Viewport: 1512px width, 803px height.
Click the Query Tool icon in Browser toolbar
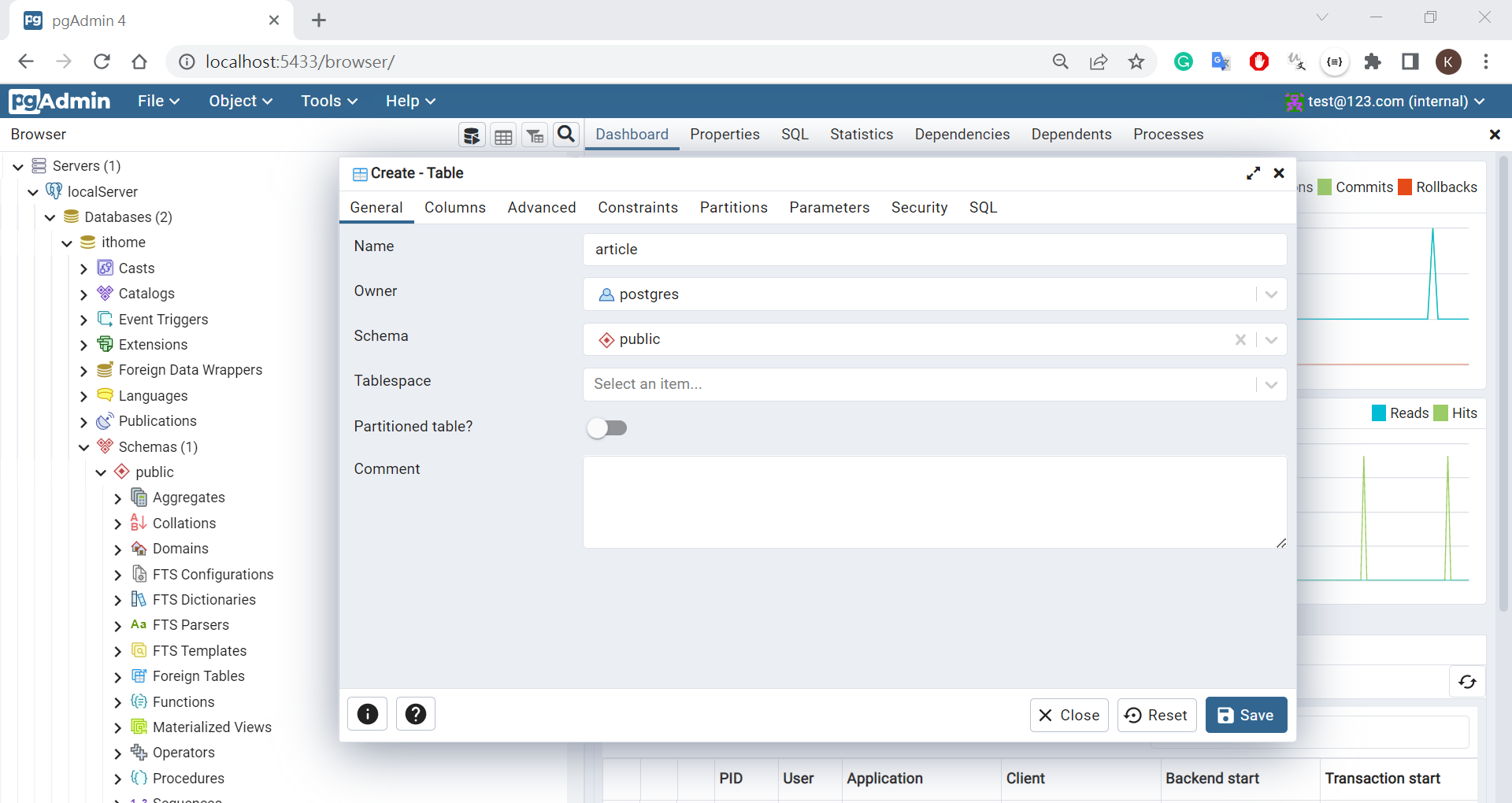(x=472, y=135)
